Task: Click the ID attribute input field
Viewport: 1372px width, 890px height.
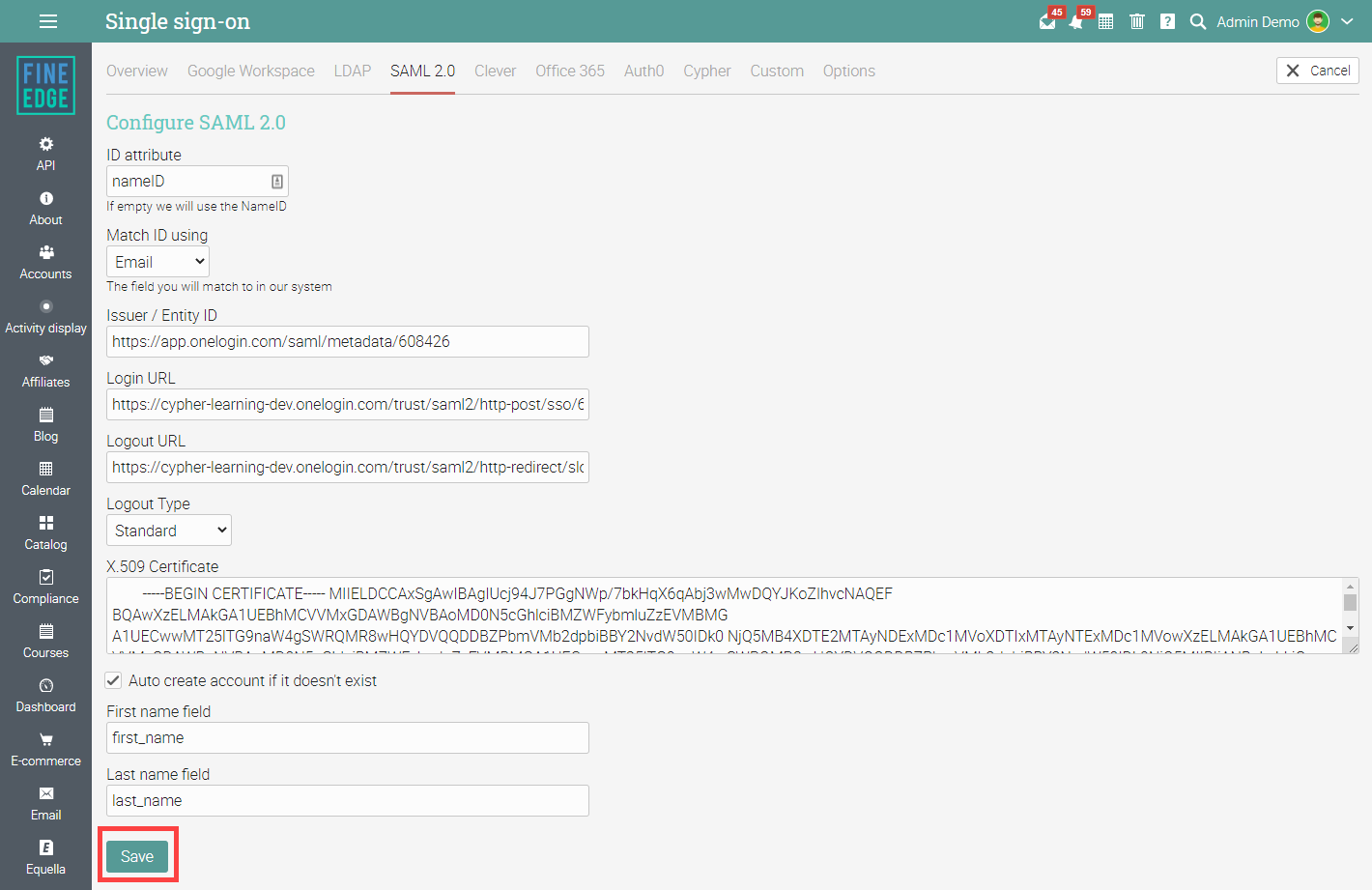Action: tap(197, 181)
